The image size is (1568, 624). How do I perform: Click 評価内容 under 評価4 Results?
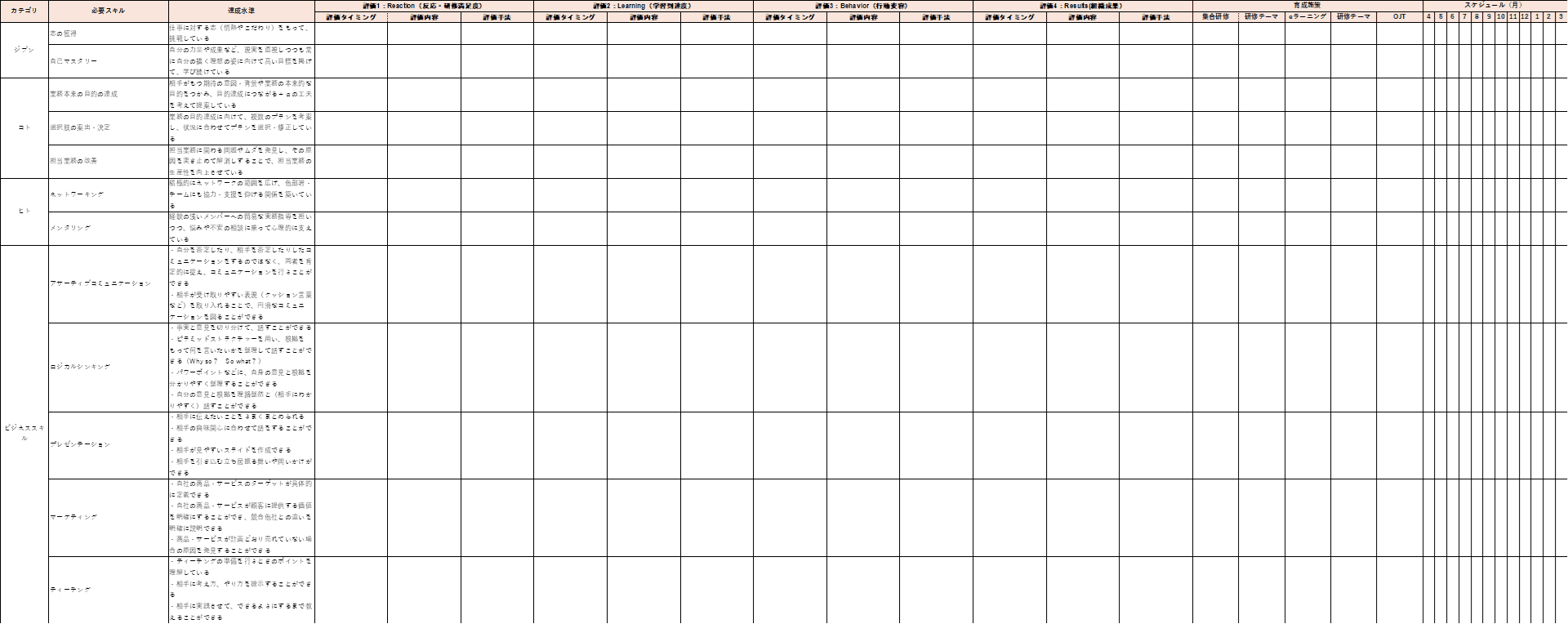tap(1083, 17)
